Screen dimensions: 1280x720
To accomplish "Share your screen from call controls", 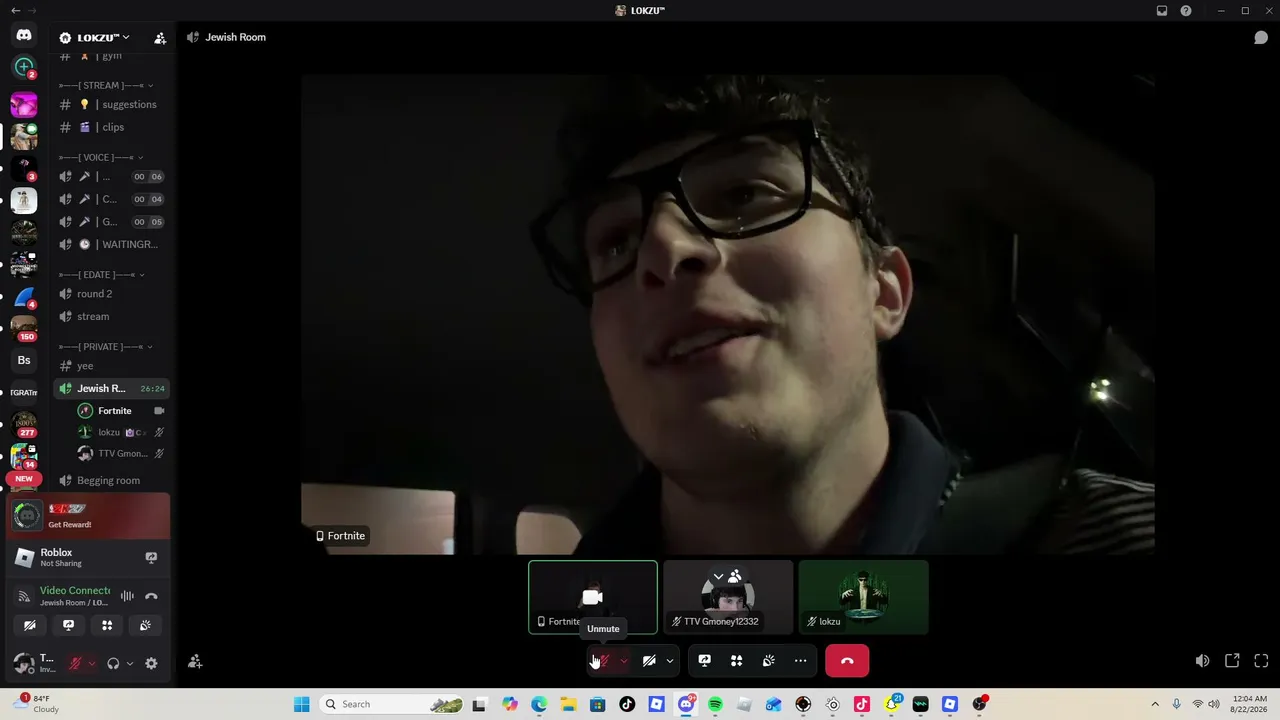I will [704, 661].
